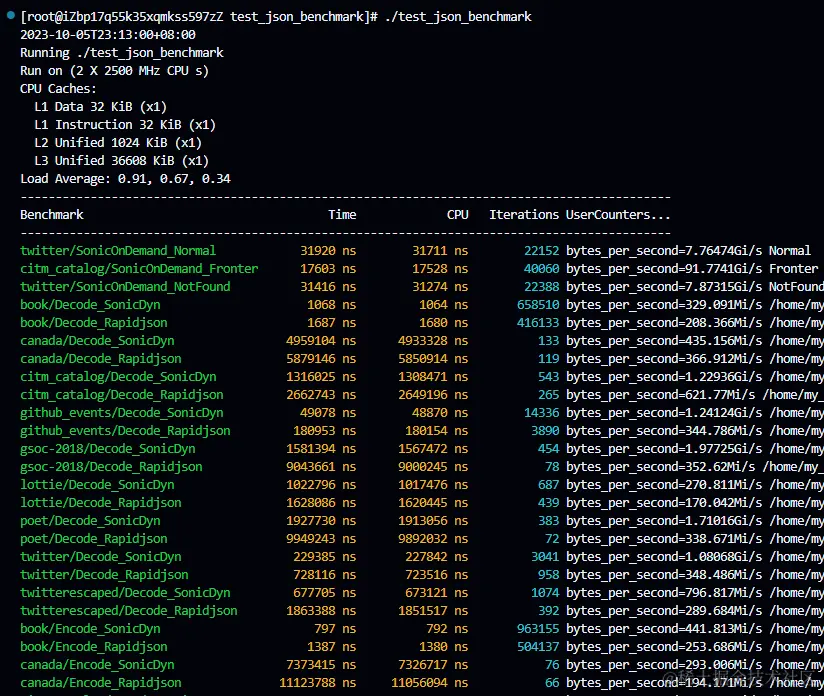The height and width of the screenshot is (696, 824).
Task: Click the iterations count 658510
Action: (538, 305)
